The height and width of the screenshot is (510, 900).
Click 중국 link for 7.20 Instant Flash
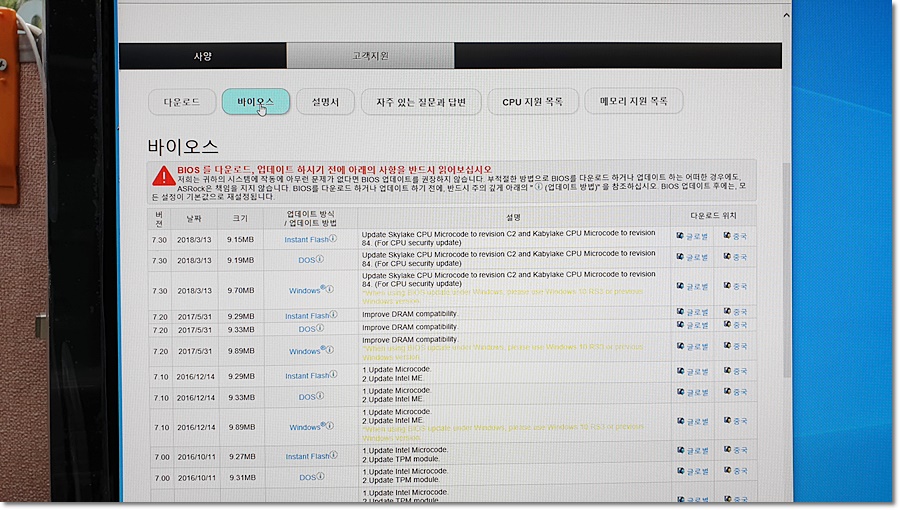[740, 312]
